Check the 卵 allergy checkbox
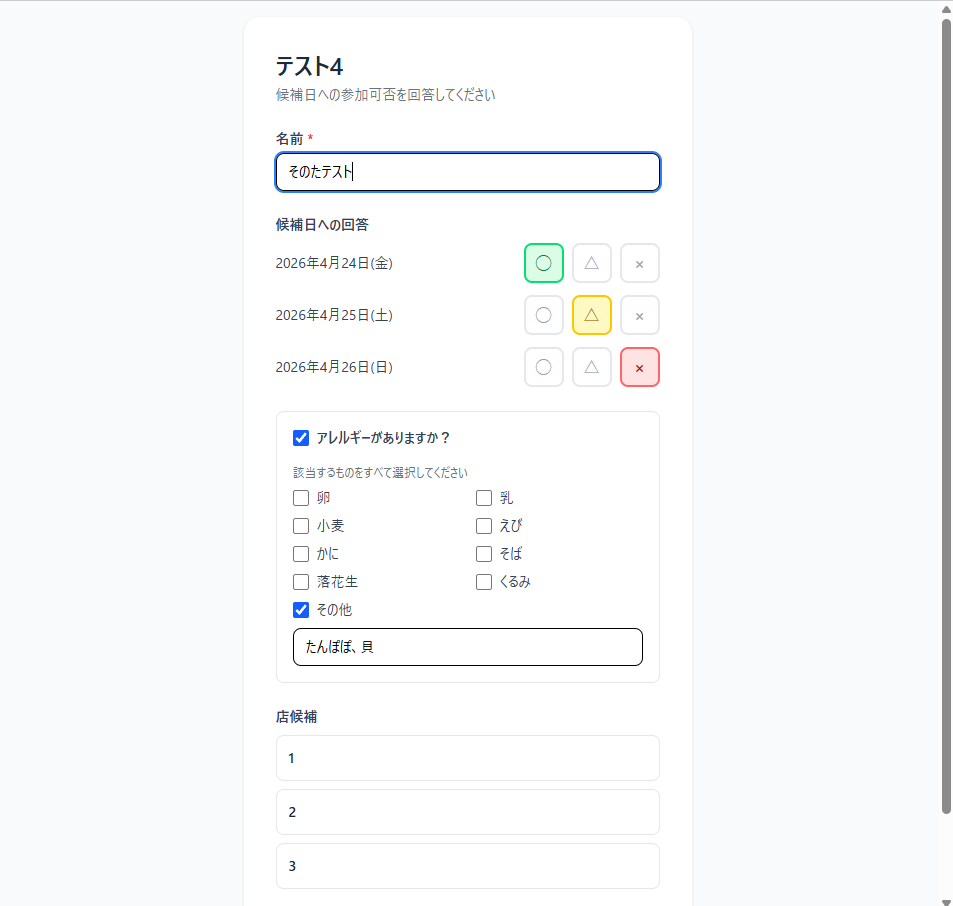 (x=301, y=498)
